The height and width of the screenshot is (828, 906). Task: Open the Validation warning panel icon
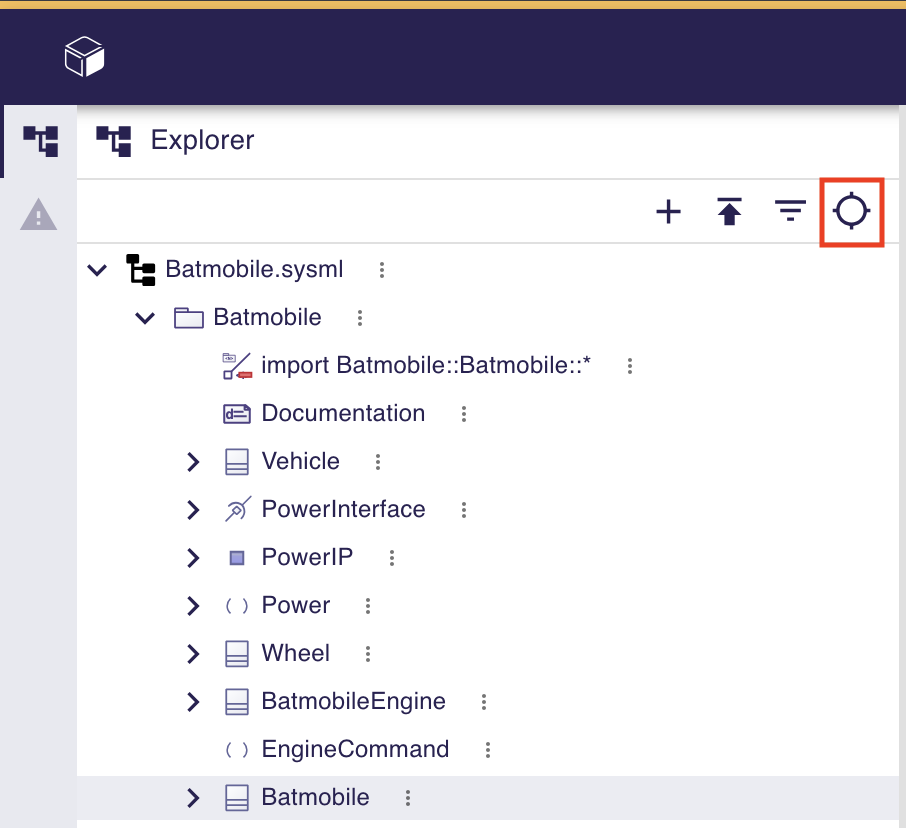tap(39, 215)
